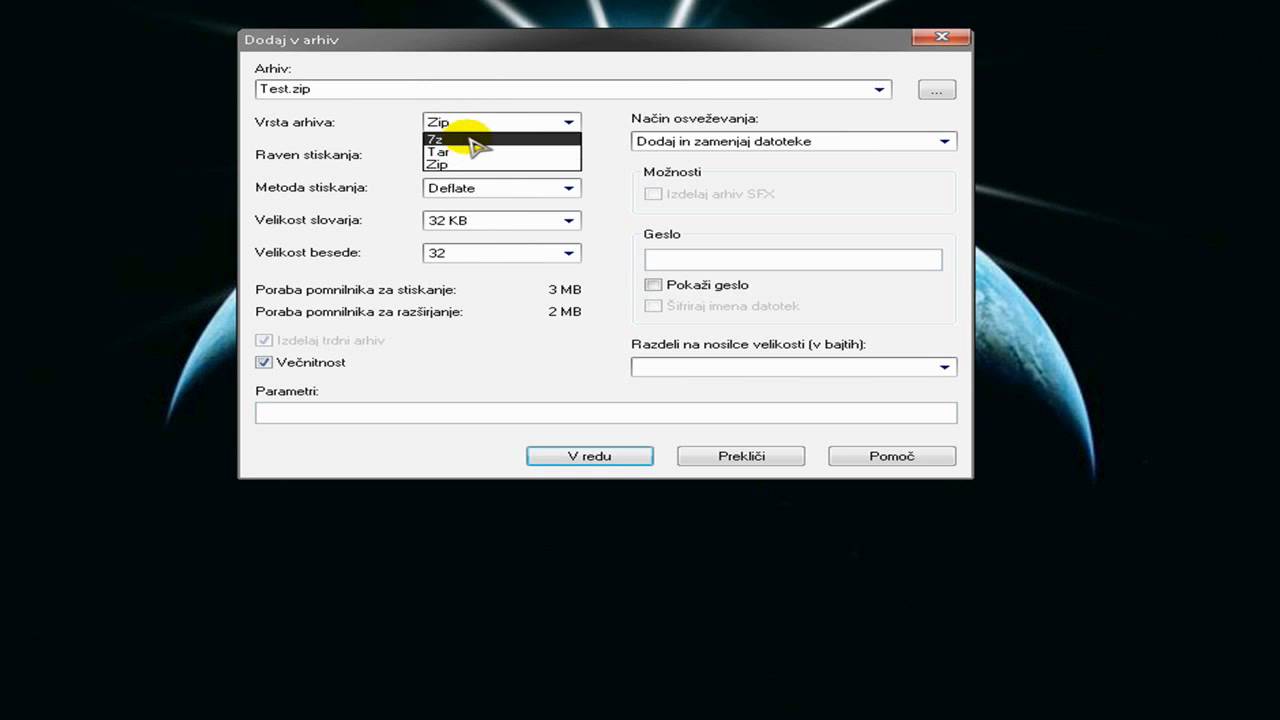This screenshot has width=1280, height=720.
Task: Expand the Arhiv path Test.zip dropdown
Action: tap(880, 89)
